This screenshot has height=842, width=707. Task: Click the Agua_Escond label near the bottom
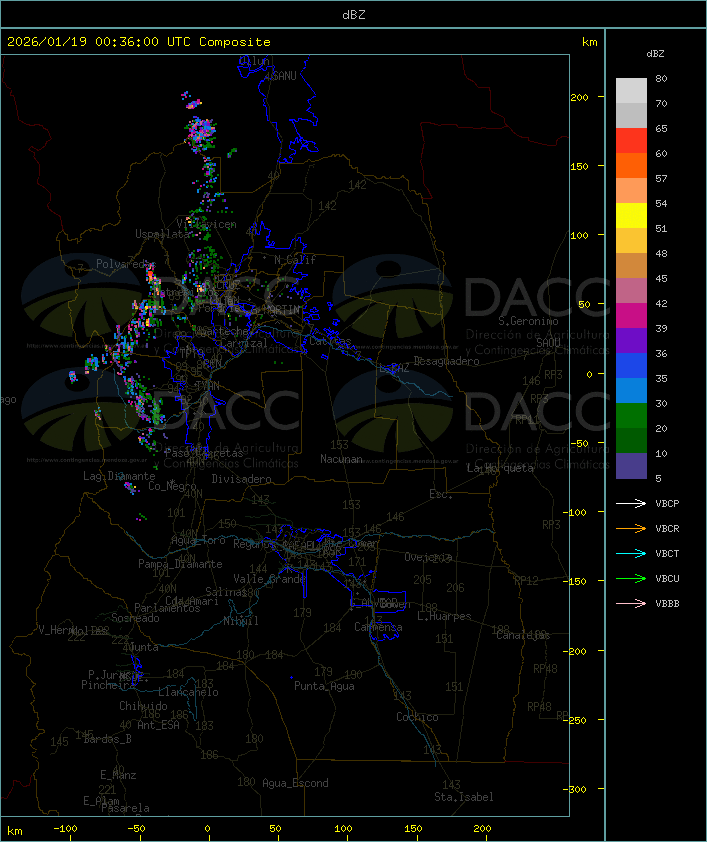(295, 783)
